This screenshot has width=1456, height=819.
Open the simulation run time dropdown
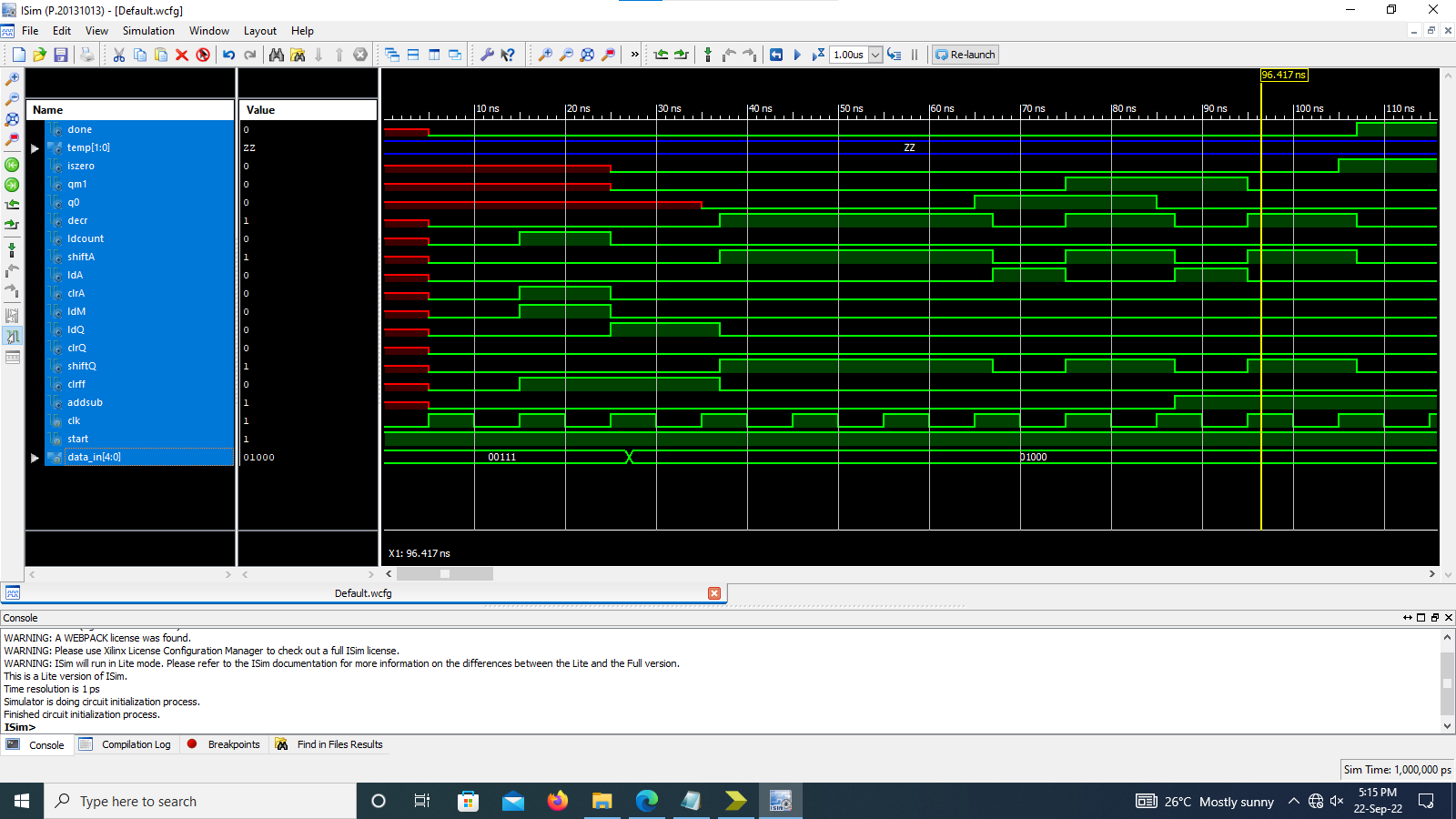(876, 55)
